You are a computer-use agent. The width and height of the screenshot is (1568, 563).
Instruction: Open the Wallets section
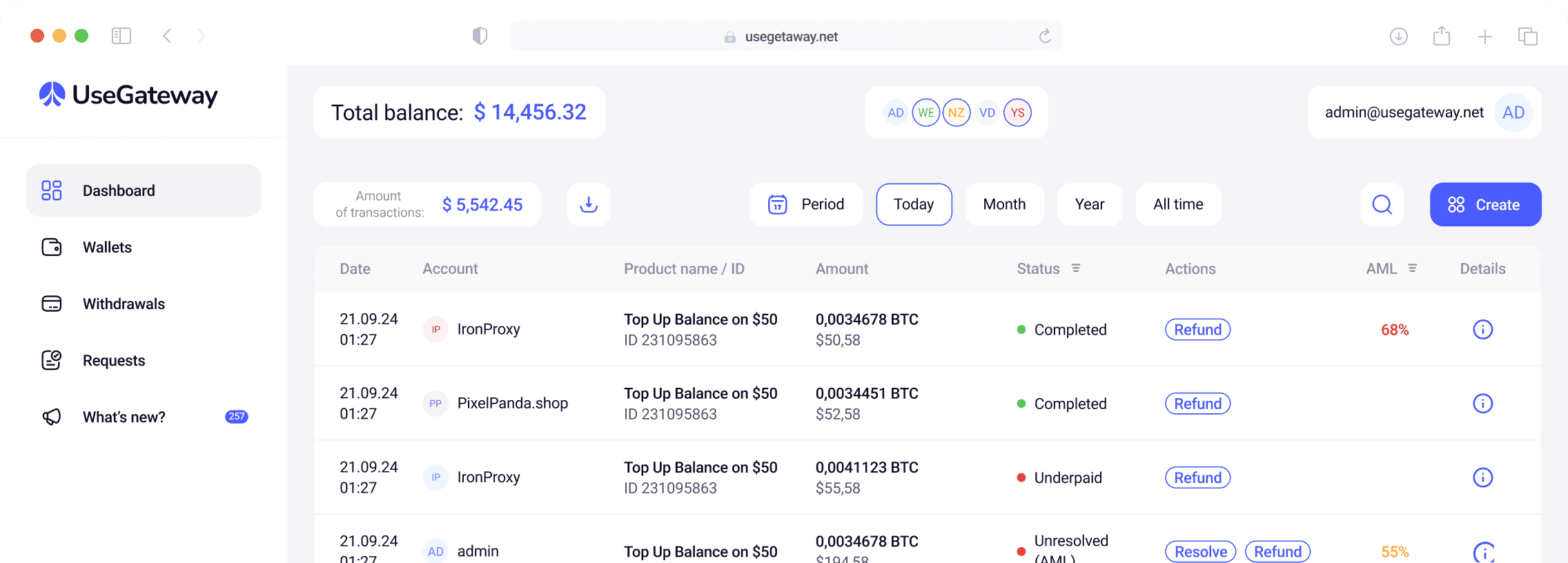pos(107,247)
